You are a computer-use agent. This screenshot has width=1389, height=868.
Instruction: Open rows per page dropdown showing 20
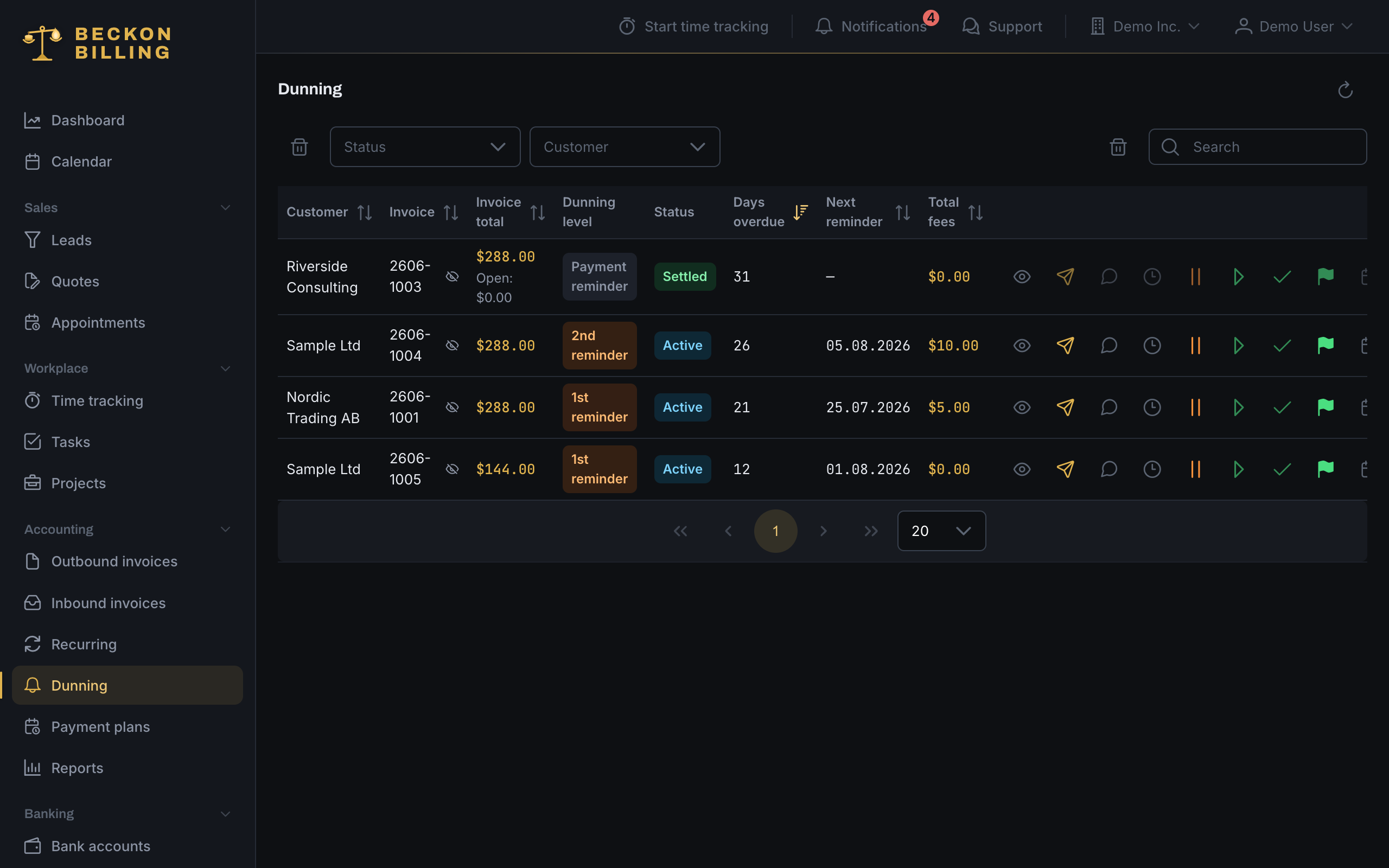point(941,531)
